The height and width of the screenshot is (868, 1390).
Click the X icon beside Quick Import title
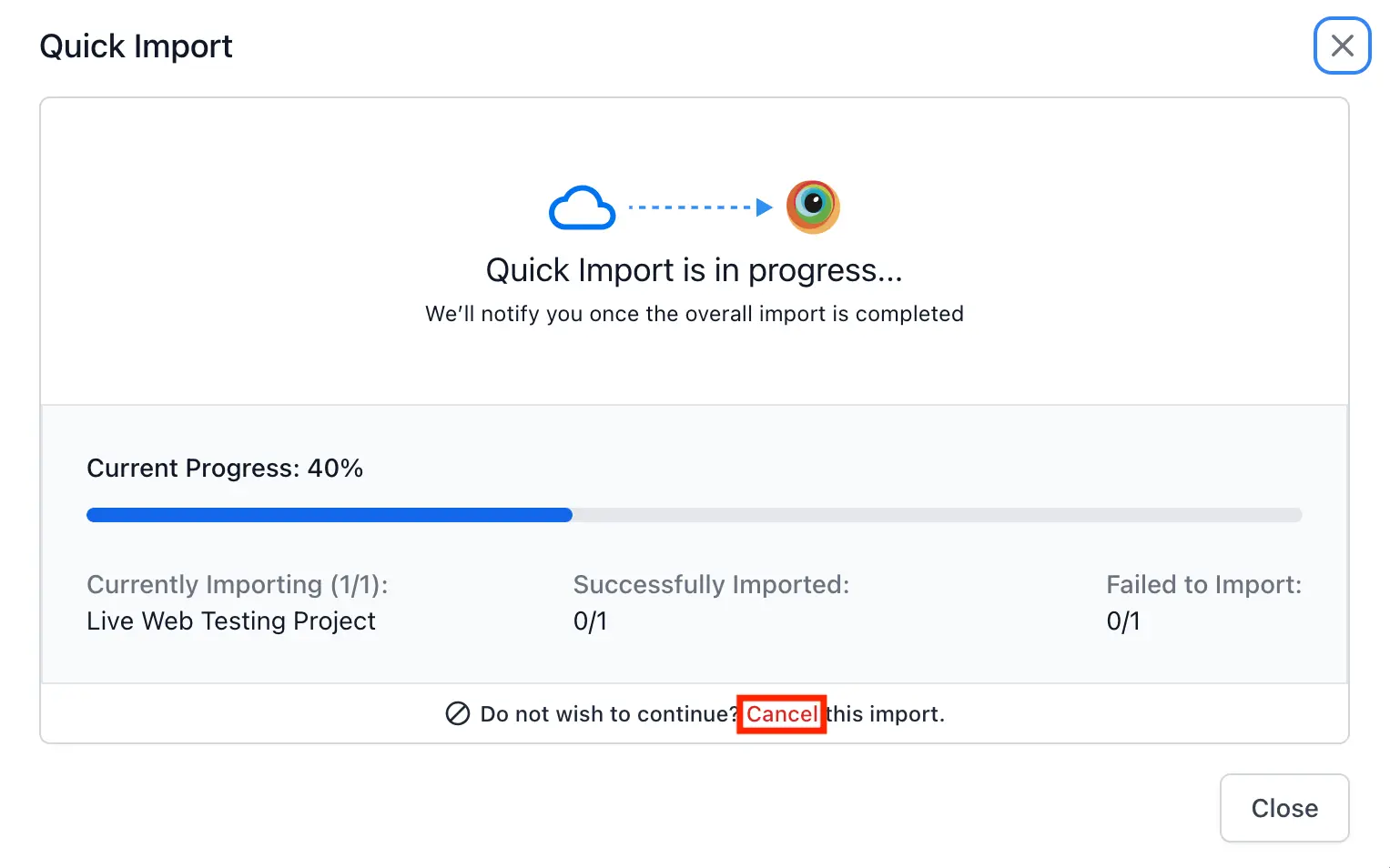tap(1342, 45)
